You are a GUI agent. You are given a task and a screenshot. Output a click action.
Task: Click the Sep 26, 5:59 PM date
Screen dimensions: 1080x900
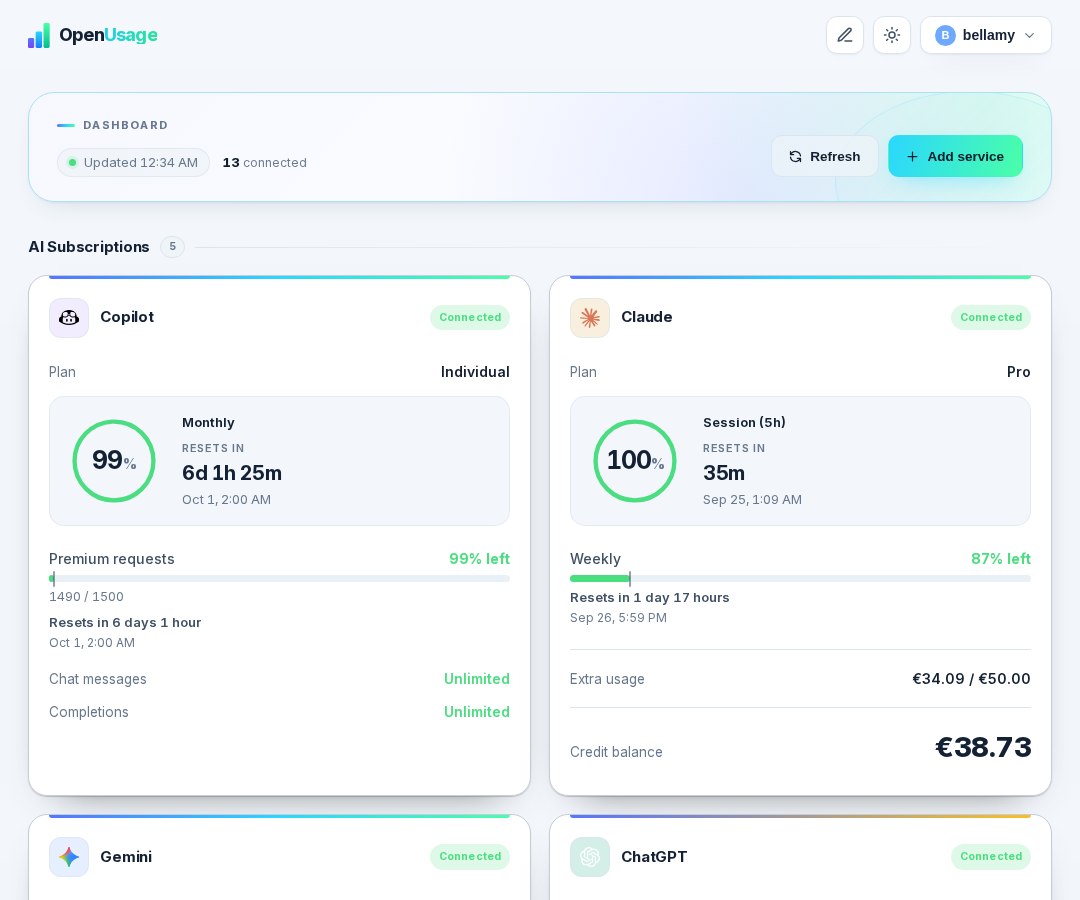click(618, 618)
